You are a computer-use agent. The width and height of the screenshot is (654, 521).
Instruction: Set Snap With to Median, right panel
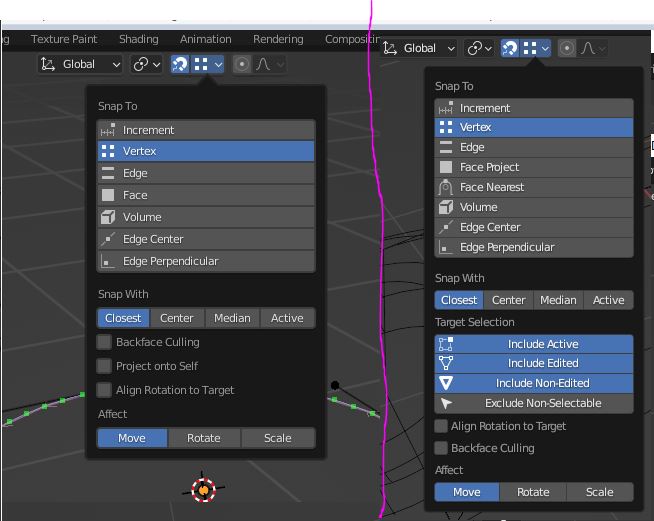pos(558,300)
